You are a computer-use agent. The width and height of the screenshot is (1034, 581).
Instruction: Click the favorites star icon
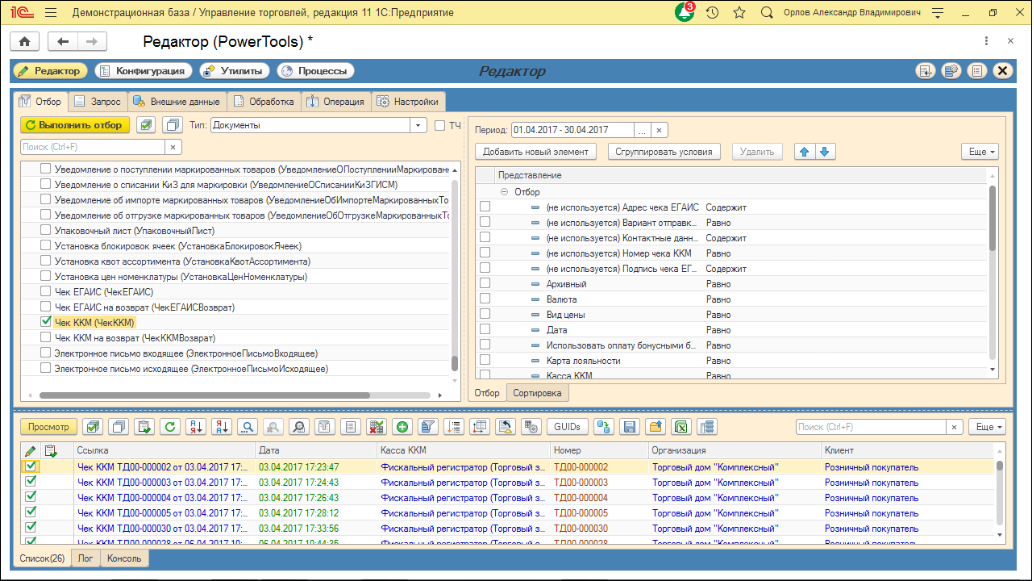coord(739,13)
